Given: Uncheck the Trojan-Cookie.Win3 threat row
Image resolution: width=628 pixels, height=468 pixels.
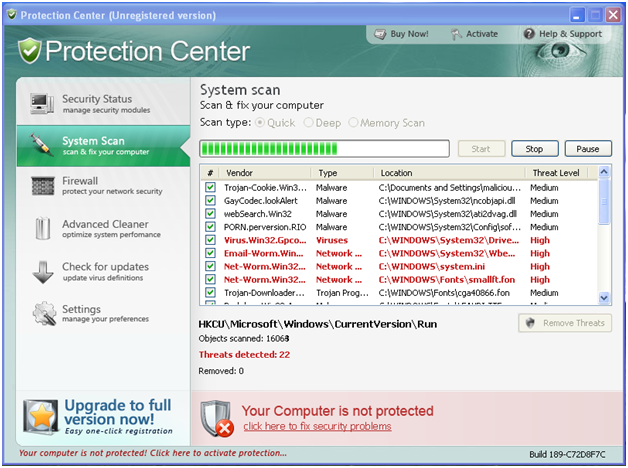Looking at the screenshot, I should pos(210,187).
